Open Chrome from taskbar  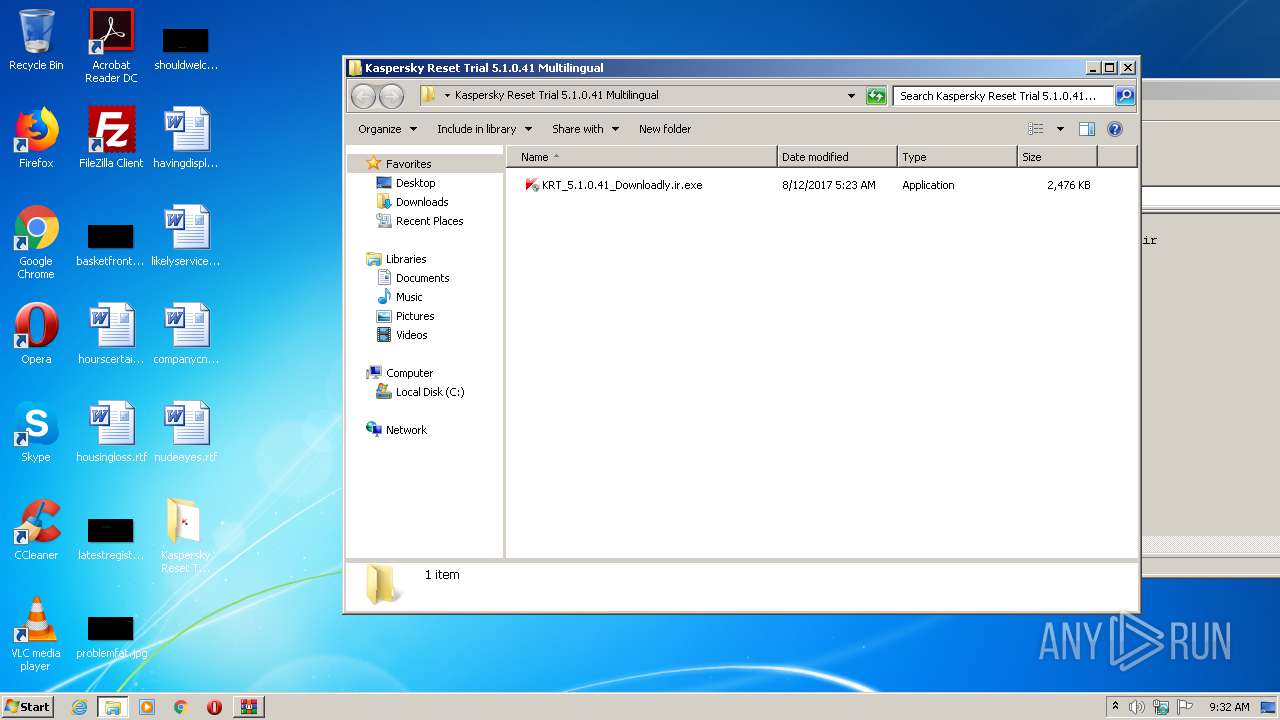pos(180,707)
